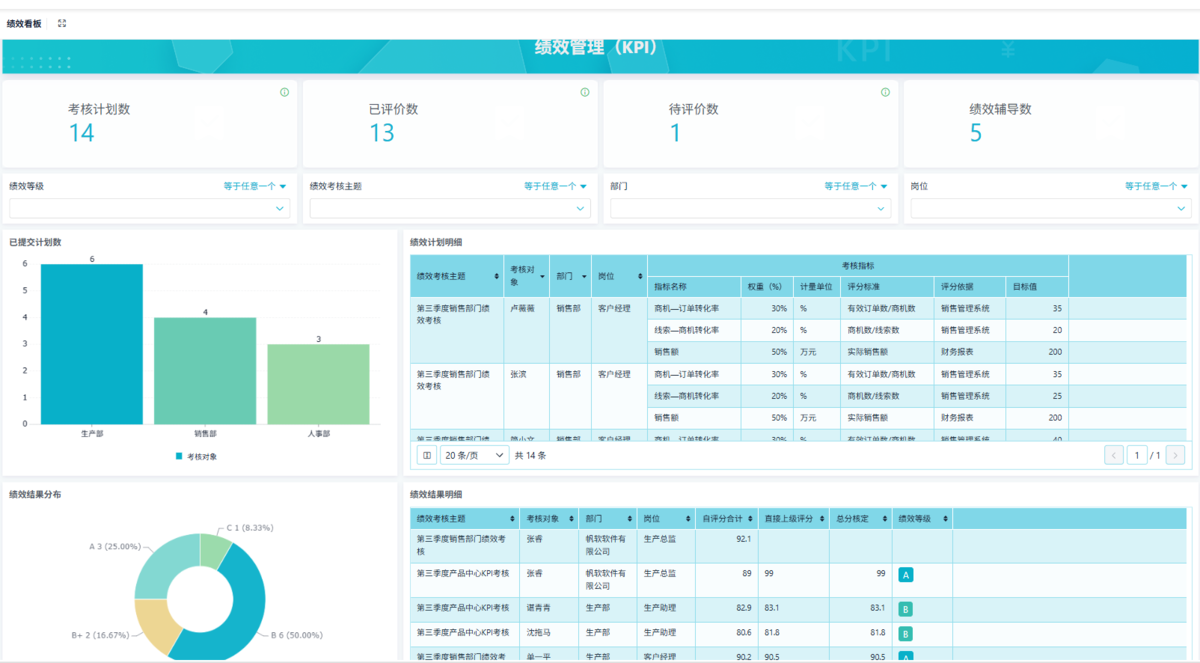
Task: Open the 等于任意一个 operator for 部门
Action: (x=856, y=186)
